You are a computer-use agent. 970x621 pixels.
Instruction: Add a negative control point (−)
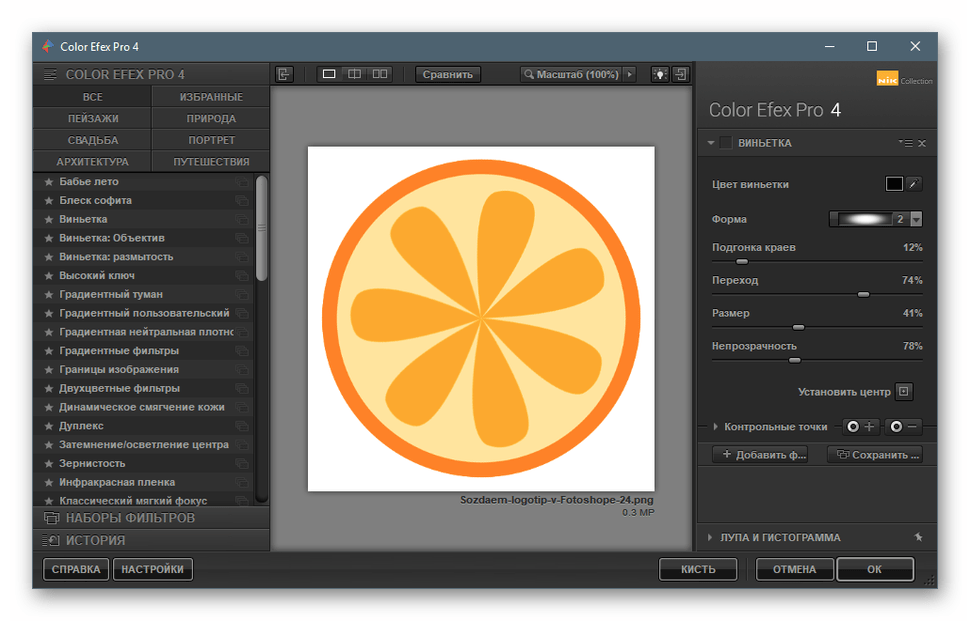(x=904, y=426)
